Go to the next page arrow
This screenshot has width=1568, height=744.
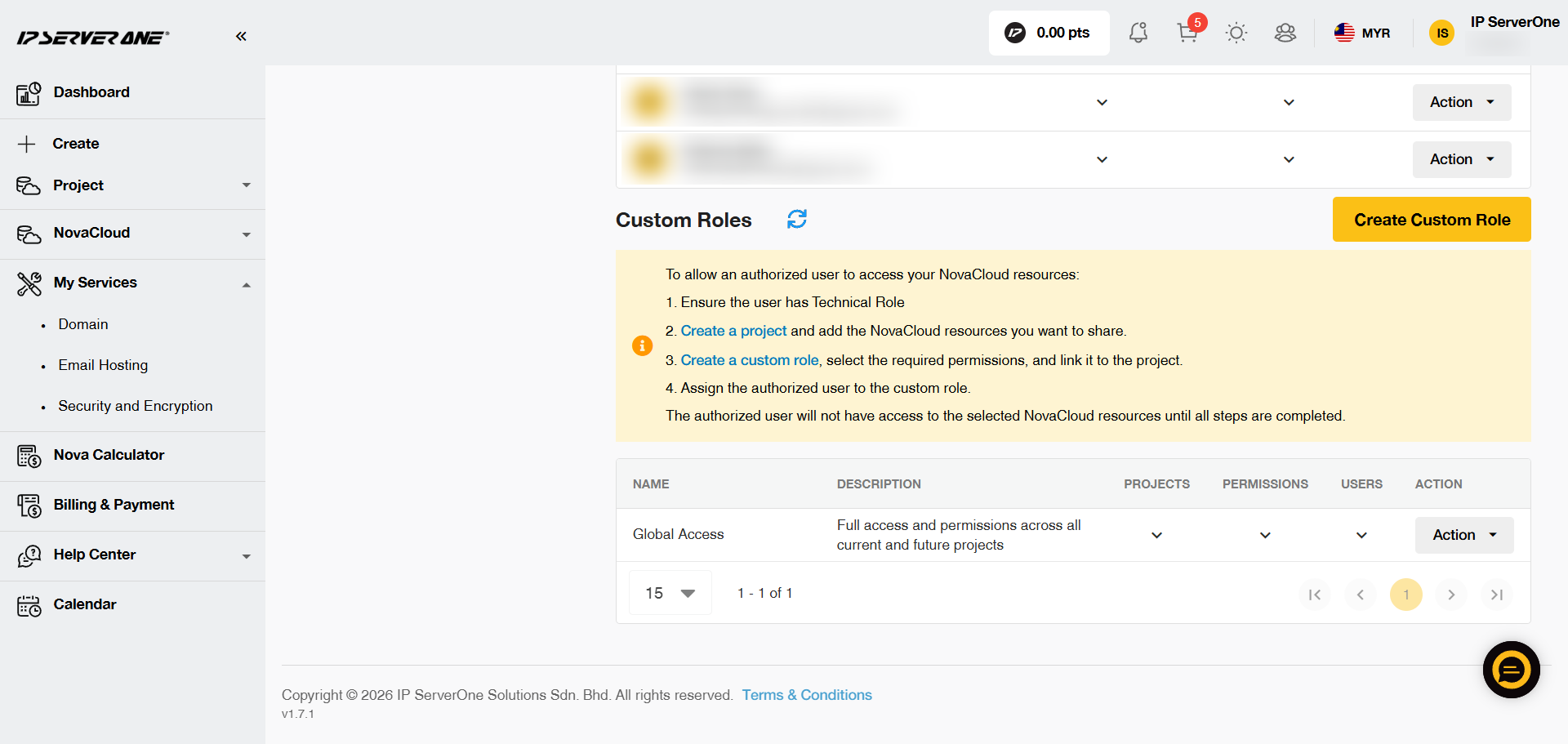coord(1451,595)
